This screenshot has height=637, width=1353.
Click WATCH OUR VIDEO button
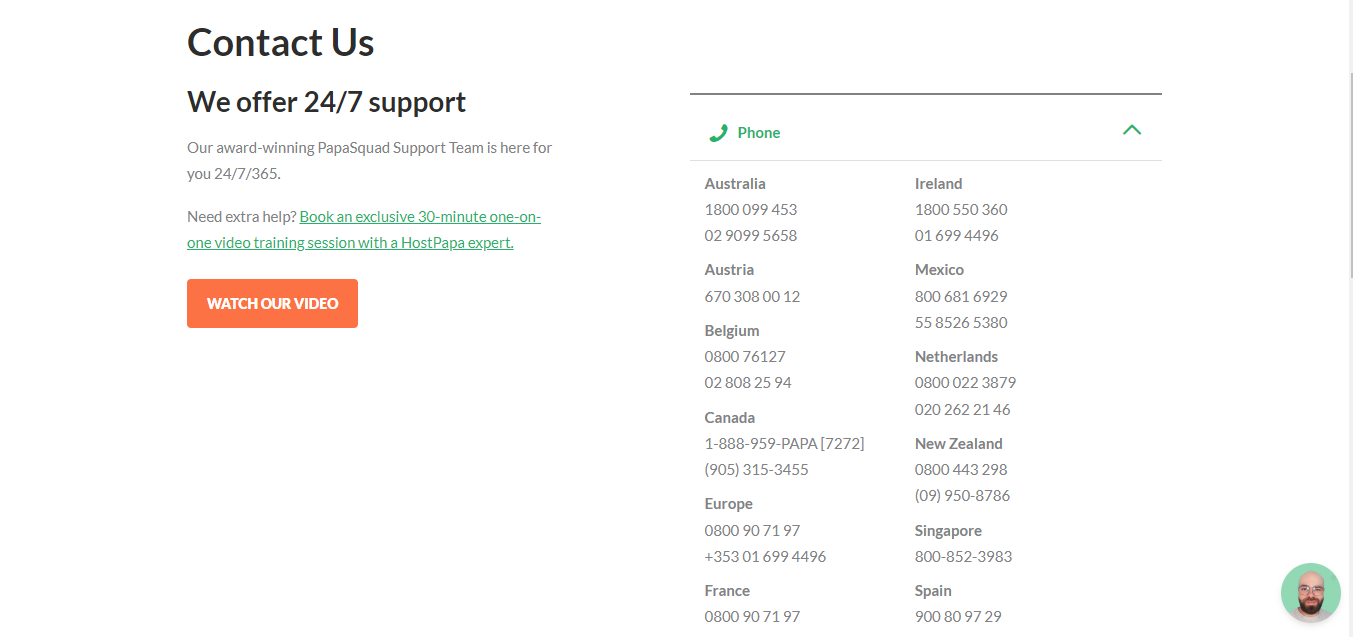272,303
